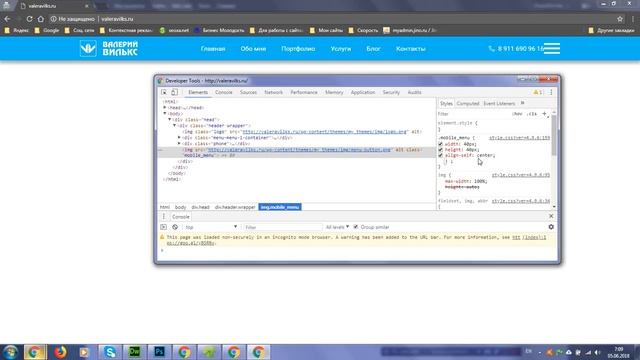
Task: Click the clear console icon
Action: pyautogui.click(x=175, y=227)
